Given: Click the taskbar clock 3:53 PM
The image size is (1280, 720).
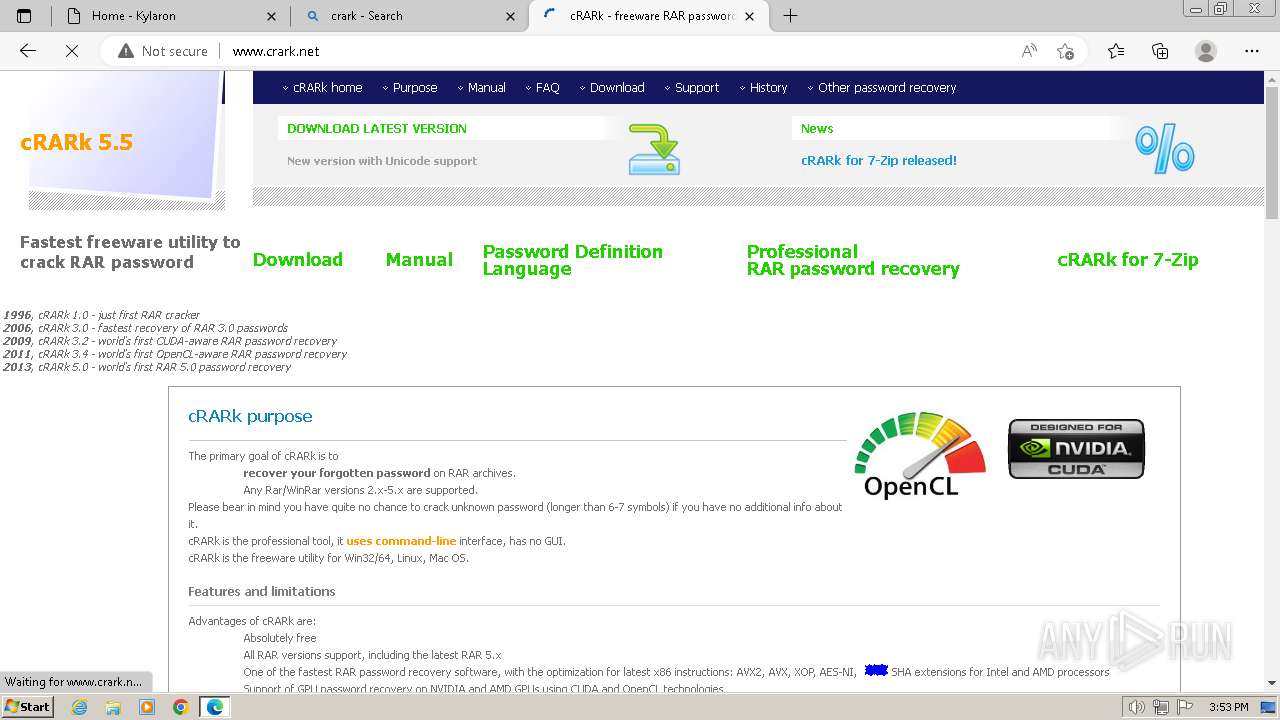Looking at the screenshot, I should (1228, 707).
